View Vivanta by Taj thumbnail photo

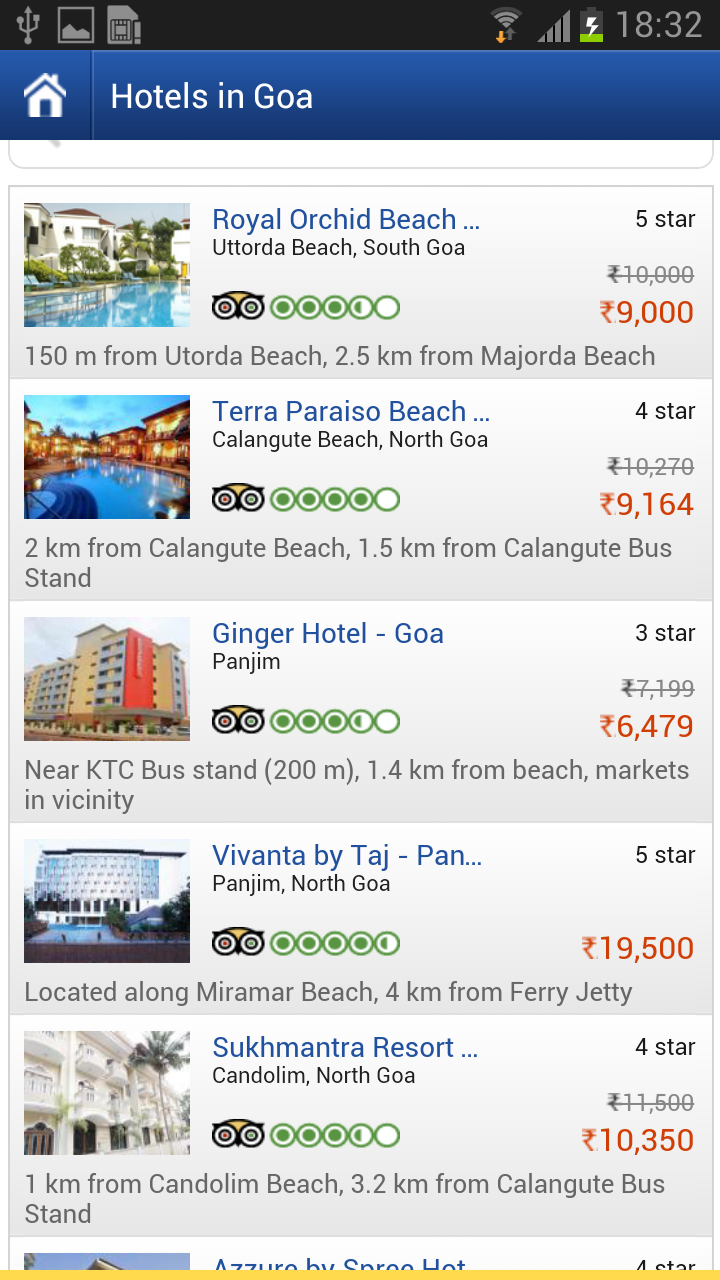pos(107,901)
